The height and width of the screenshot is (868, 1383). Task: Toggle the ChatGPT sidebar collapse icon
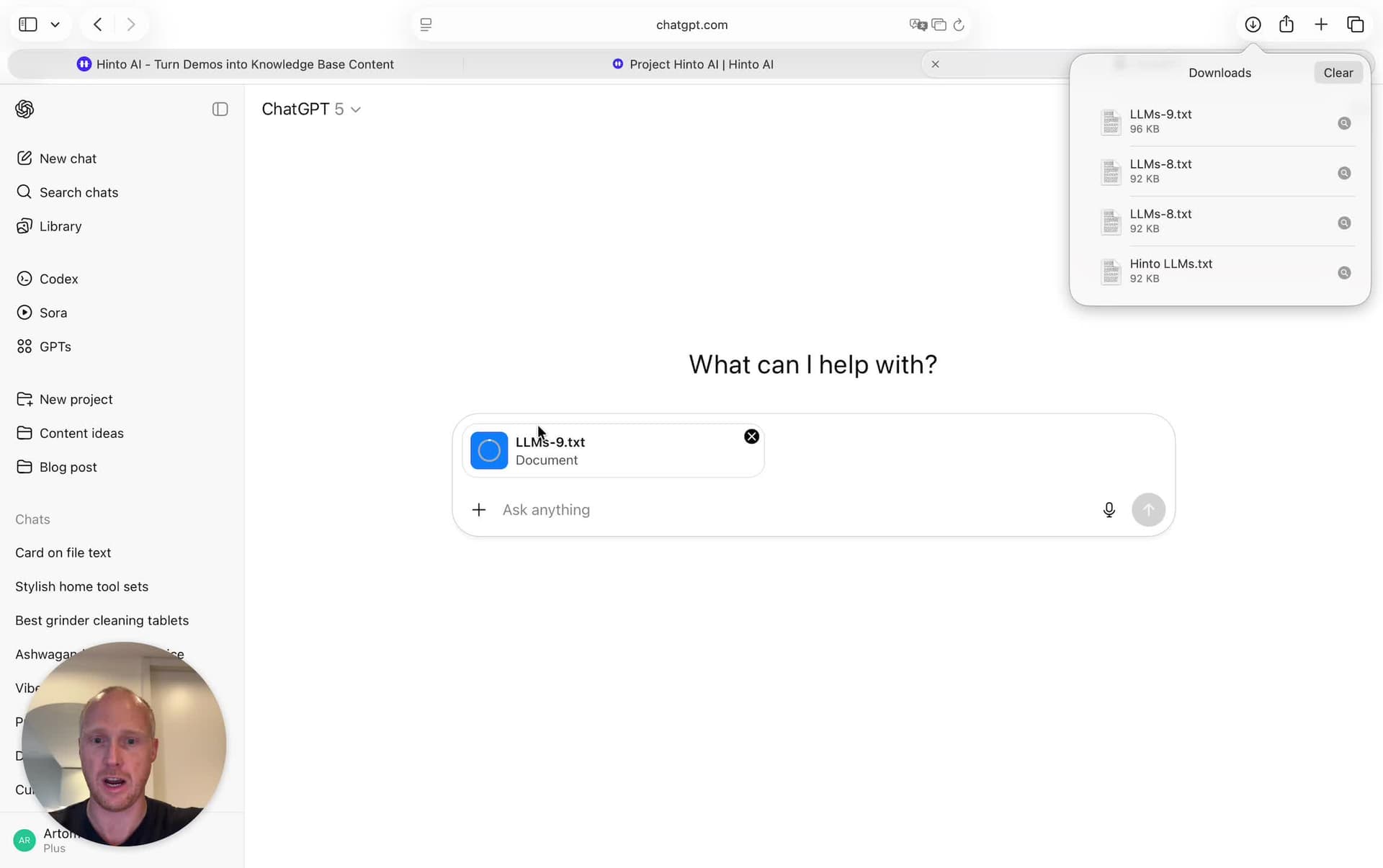[x=220, y=109]
